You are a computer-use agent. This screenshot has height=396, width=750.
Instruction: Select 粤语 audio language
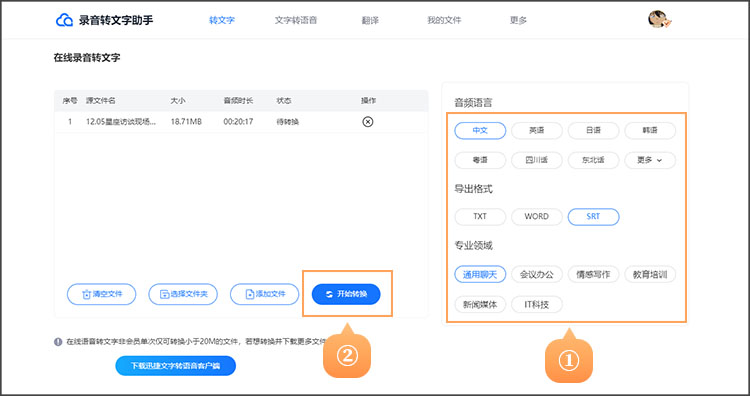pyautogui.click(x=480, y=160)
